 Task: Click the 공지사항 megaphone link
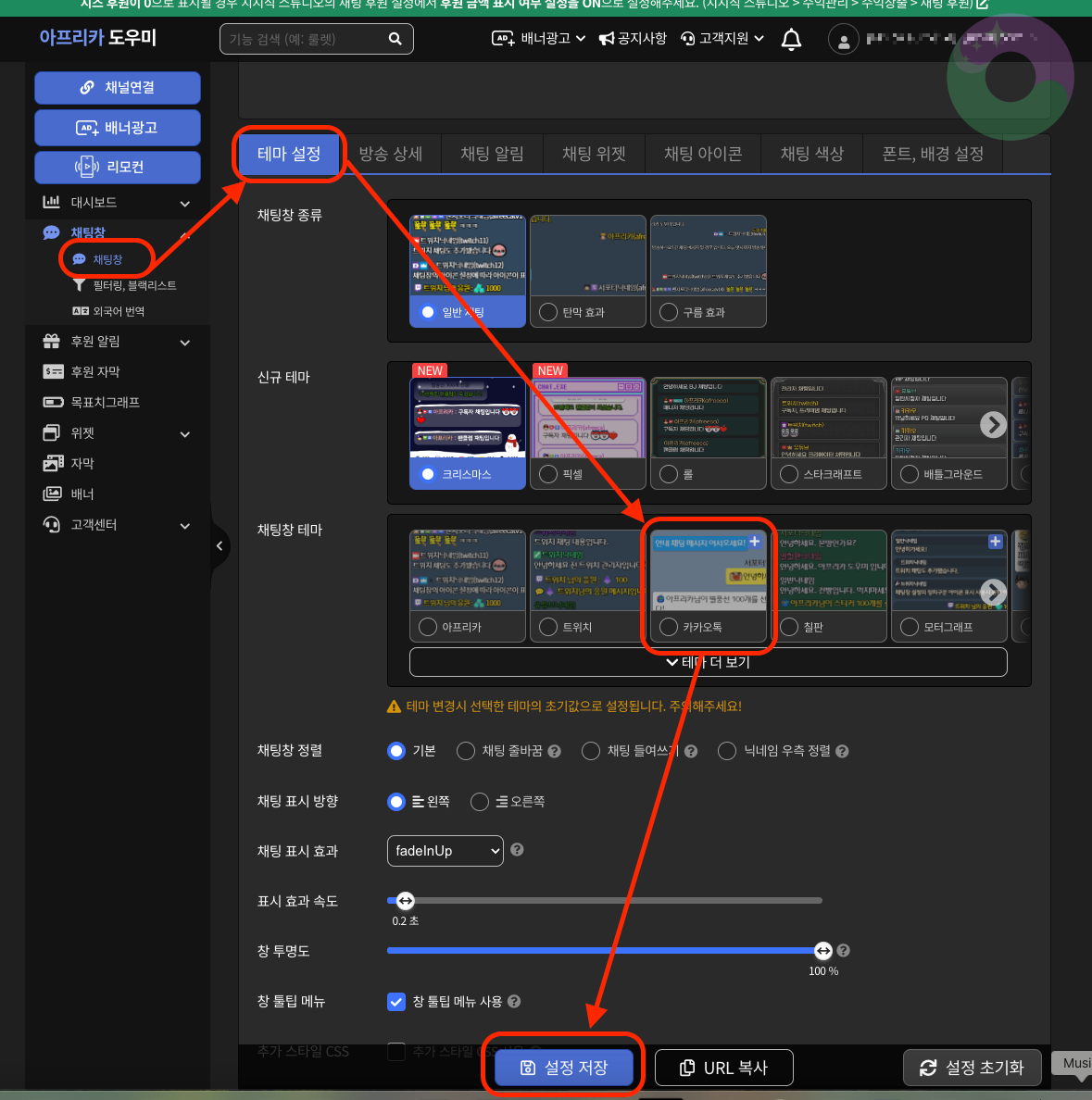click(x=633, y=39)
